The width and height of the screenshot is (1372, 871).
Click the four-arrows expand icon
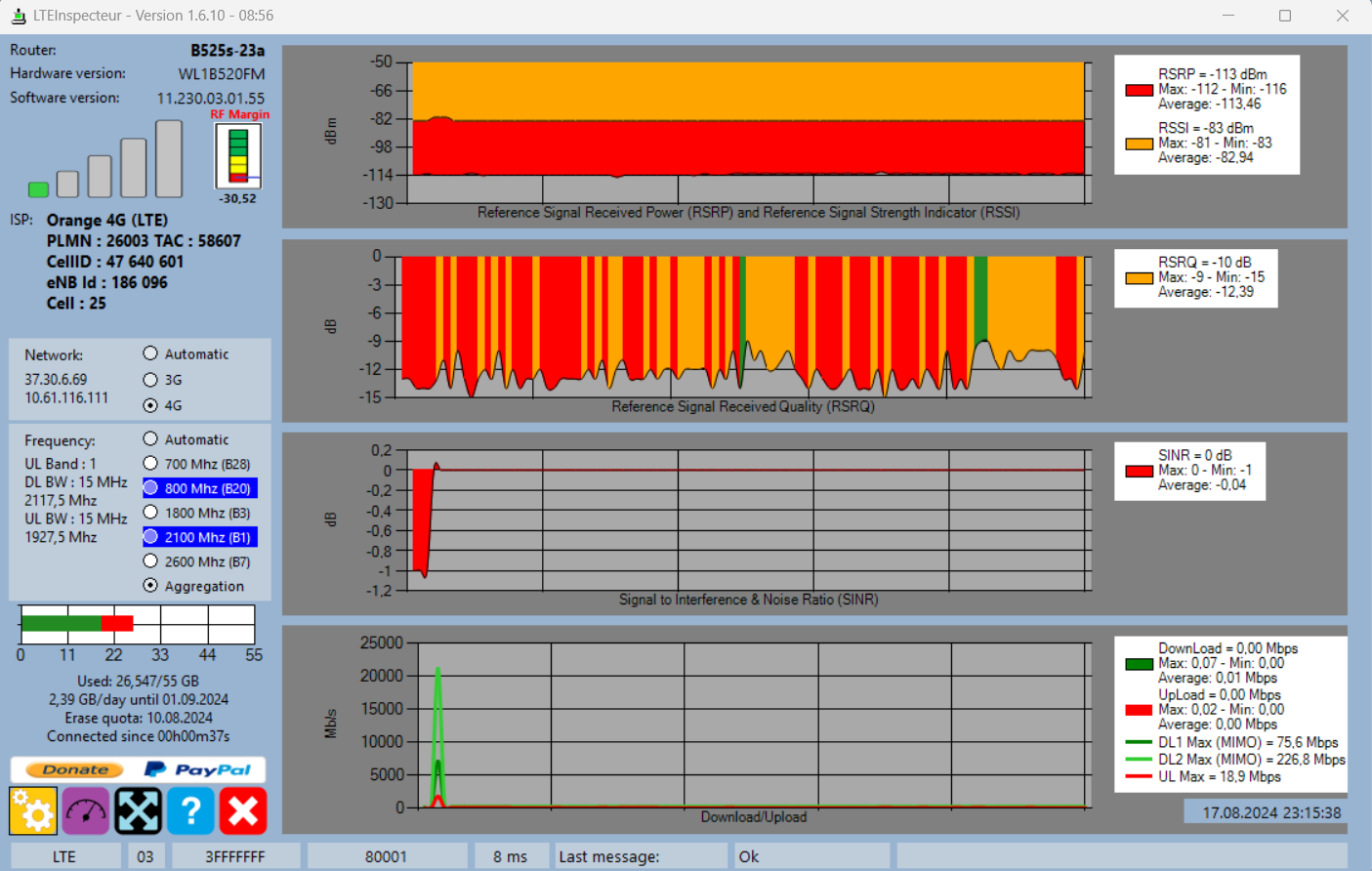139,810
